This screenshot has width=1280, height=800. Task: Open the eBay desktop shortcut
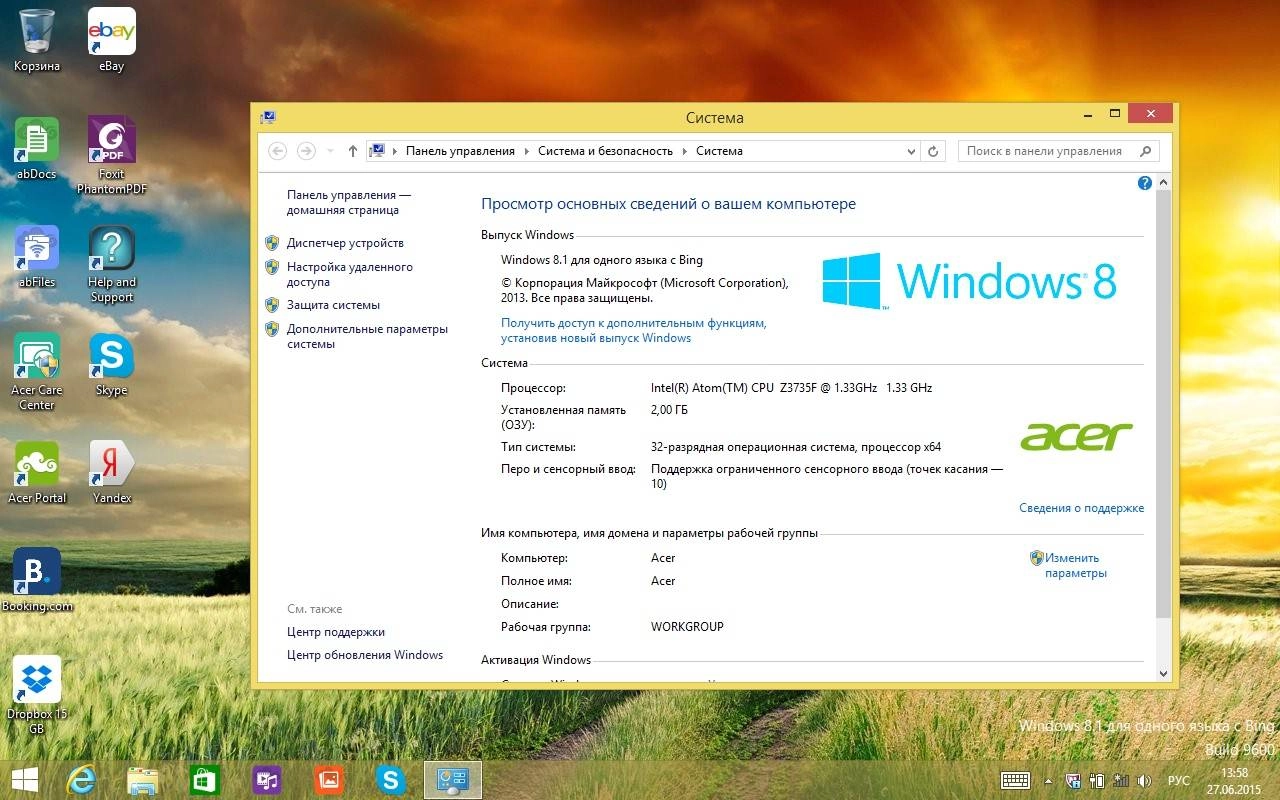[111, 40]
